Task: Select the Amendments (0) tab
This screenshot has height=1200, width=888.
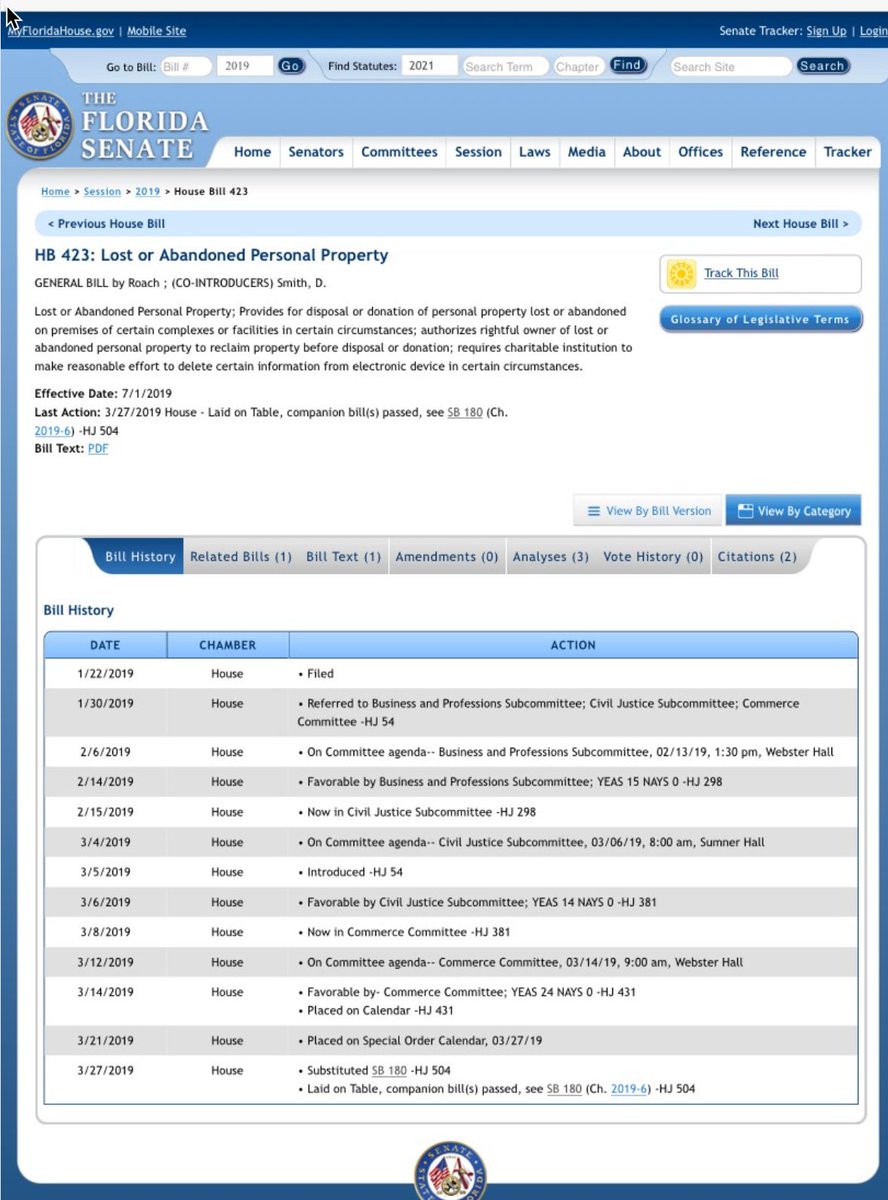Action: coord(447,557)
